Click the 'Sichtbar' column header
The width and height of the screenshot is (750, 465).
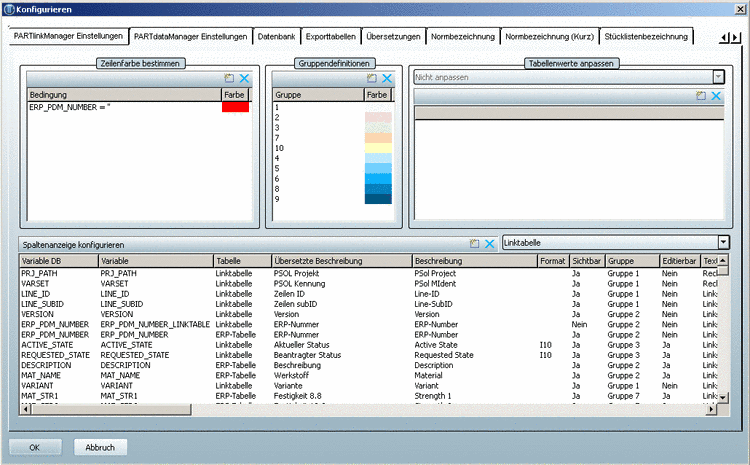click(586, 261)
